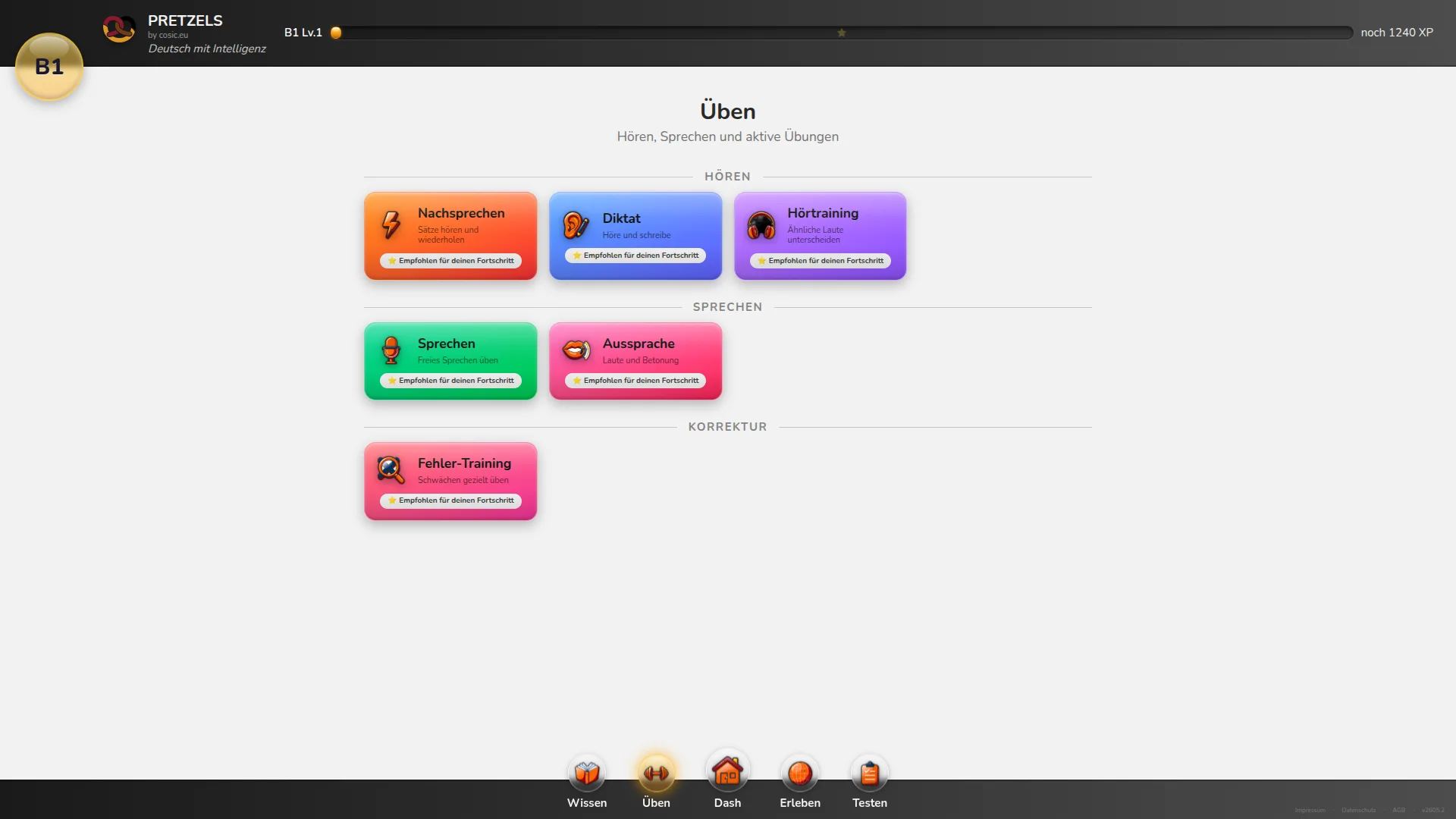Start the Sprechen exercise title
This screenshot has width=1456, height=819.
click(x=446, y=344)
